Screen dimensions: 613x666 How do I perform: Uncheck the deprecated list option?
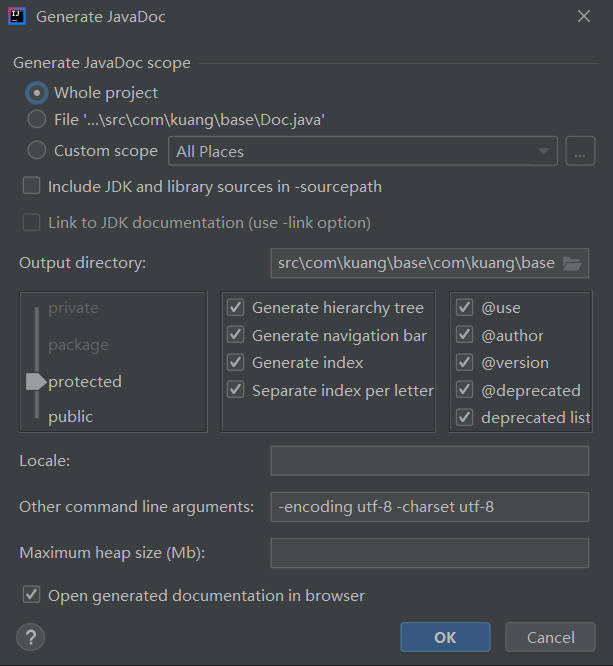[x=464, y=418]
